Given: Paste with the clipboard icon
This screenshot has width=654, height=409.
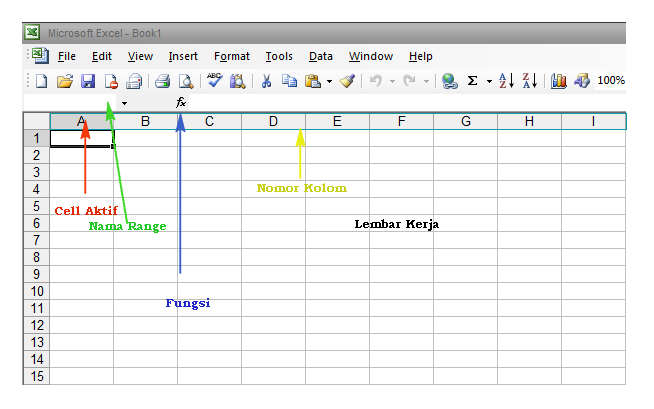Looking at the screenshot, I should pyautogui.click(x=313, y=81).
